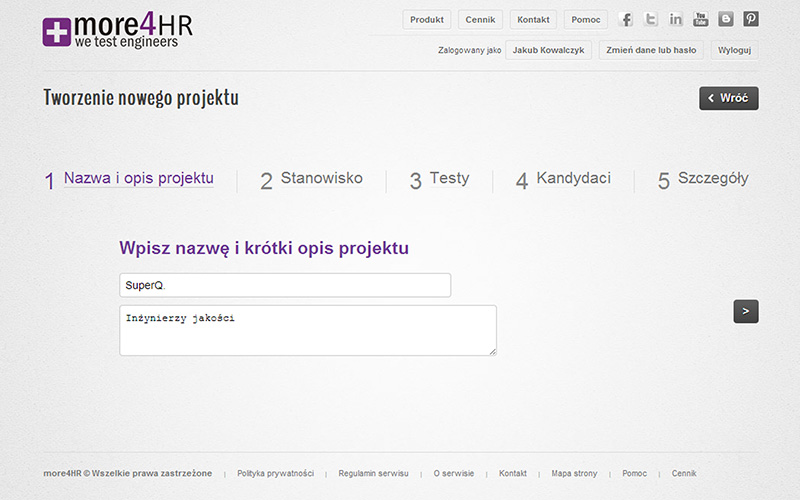This screenshot has width=800, height=500.
Task: Open the Pinterest social icon
Action: (751, 19)
